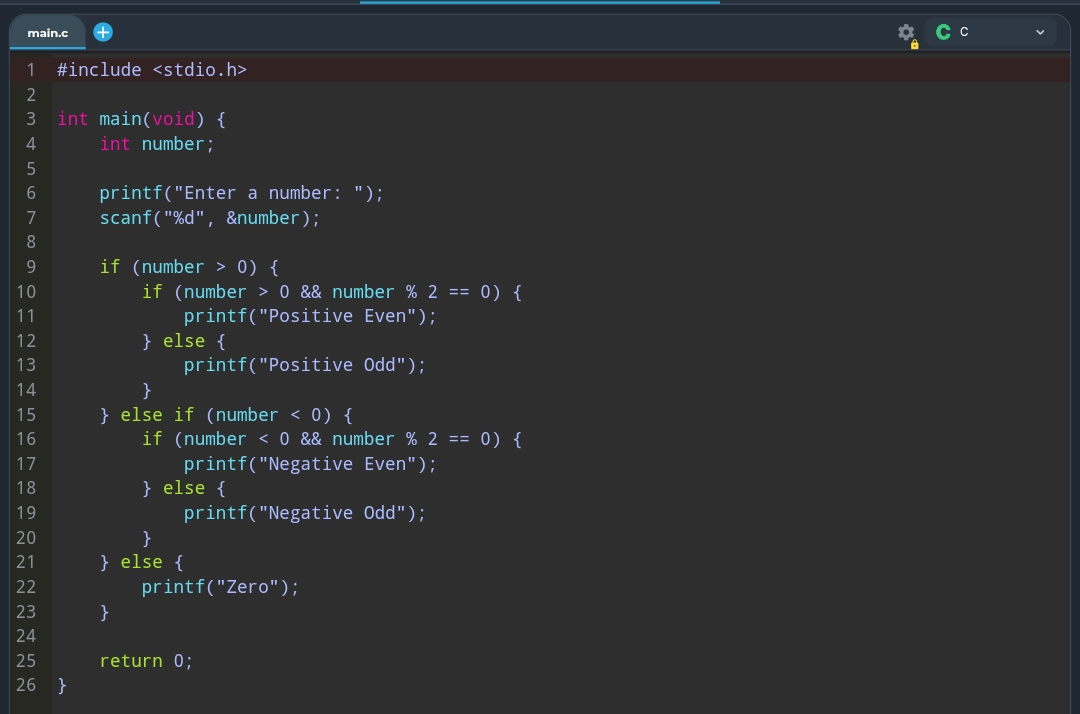Open editor settings via the gear icon
The width and height of the screenshot is (1080, 714).
coord(906,32)
